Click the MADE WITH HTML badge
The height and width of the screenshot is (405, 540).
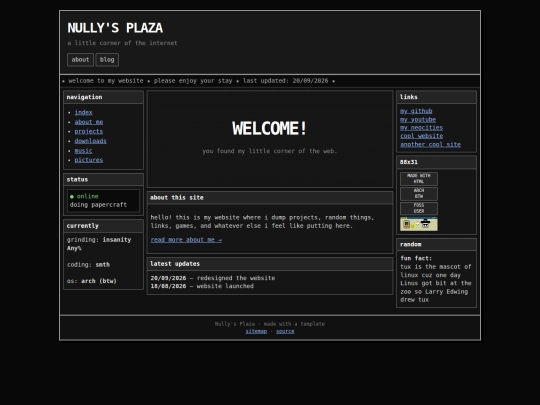click(x=419, y=179)
